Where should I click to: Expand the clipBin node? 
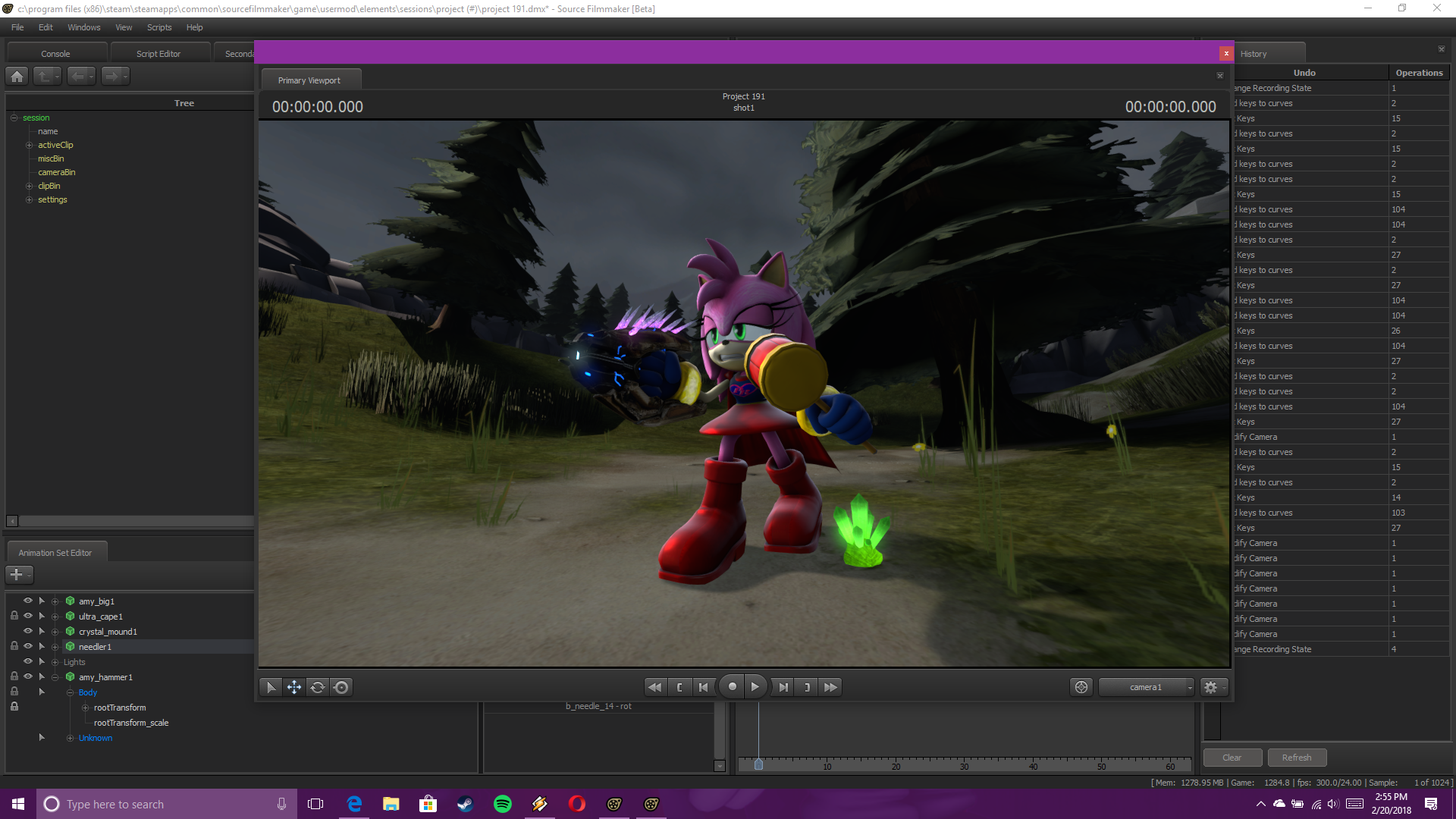[x=29, y=186]
